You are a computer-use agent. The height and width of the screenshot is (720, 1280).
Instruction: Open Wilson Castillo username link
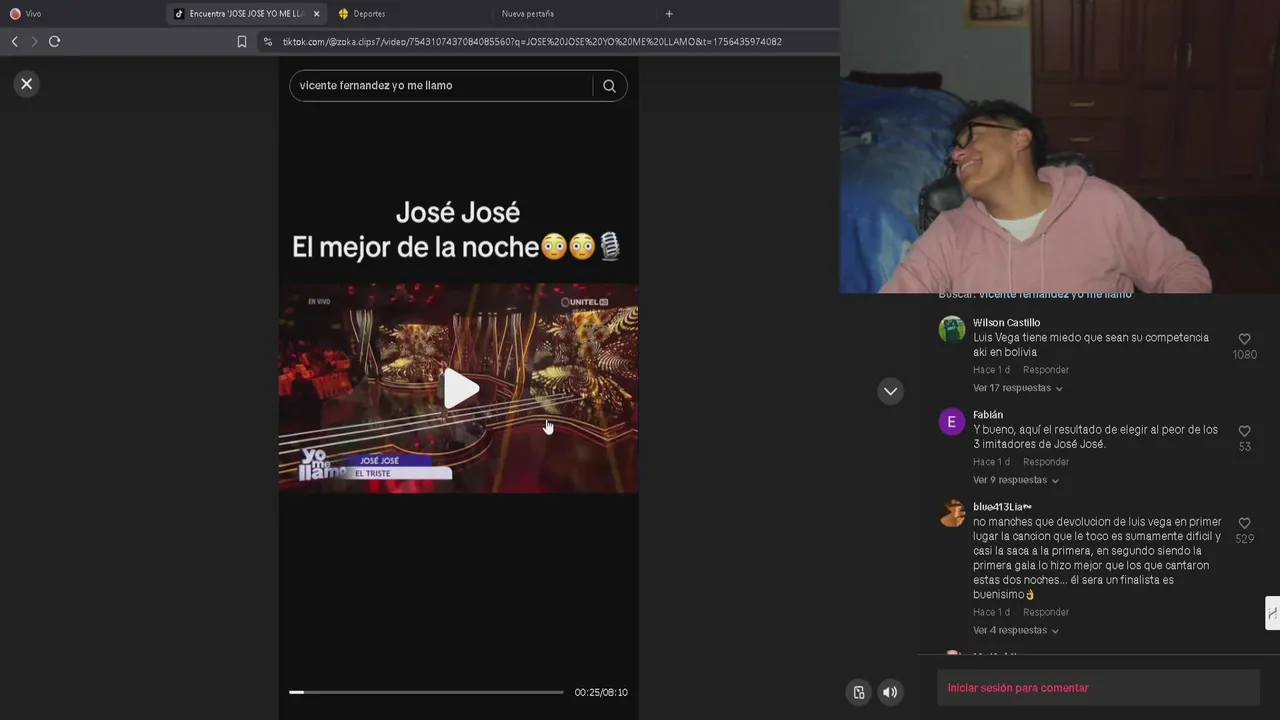tap(1006, 323)
